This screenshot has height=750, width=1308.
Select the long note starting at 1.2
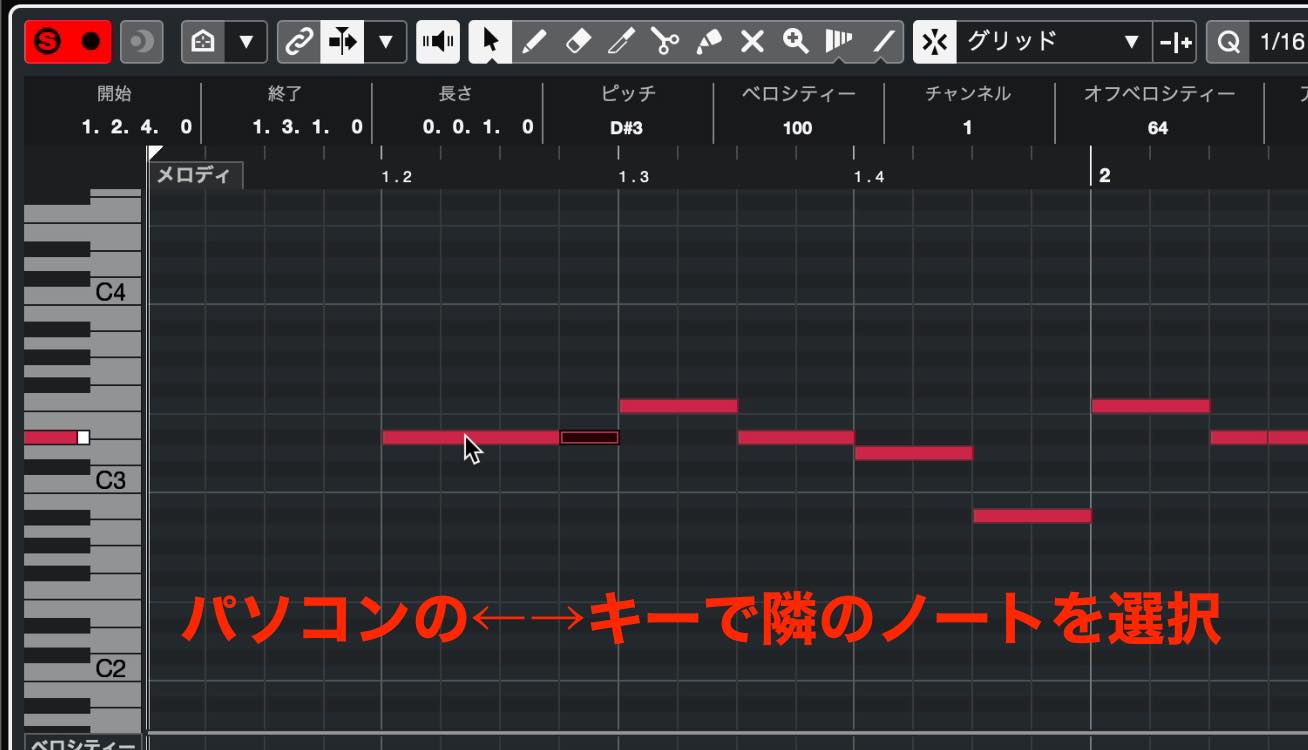tap(470, 437)
